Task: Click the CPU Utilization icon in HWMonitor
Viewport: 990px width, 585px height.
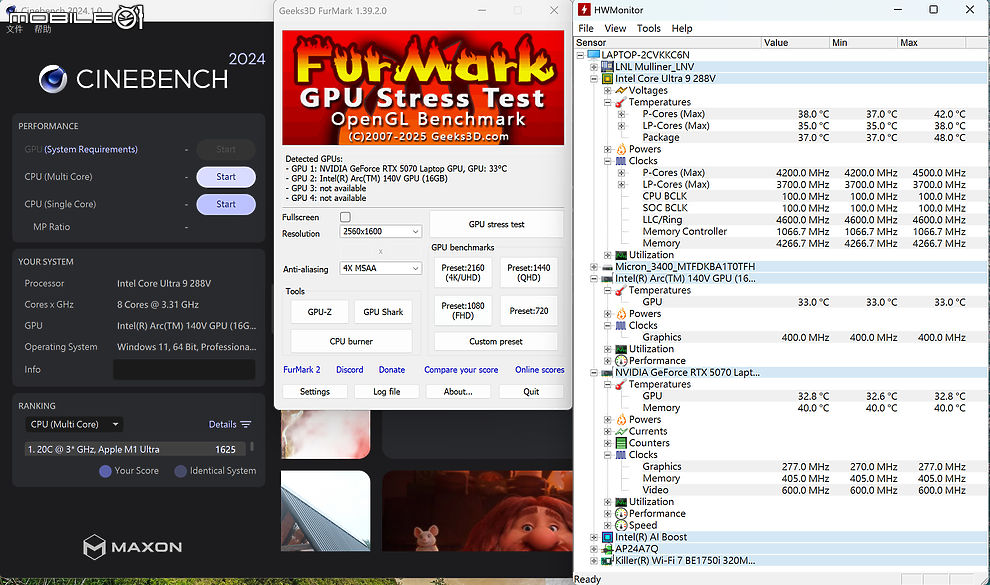Action: (x=621, y=255)
